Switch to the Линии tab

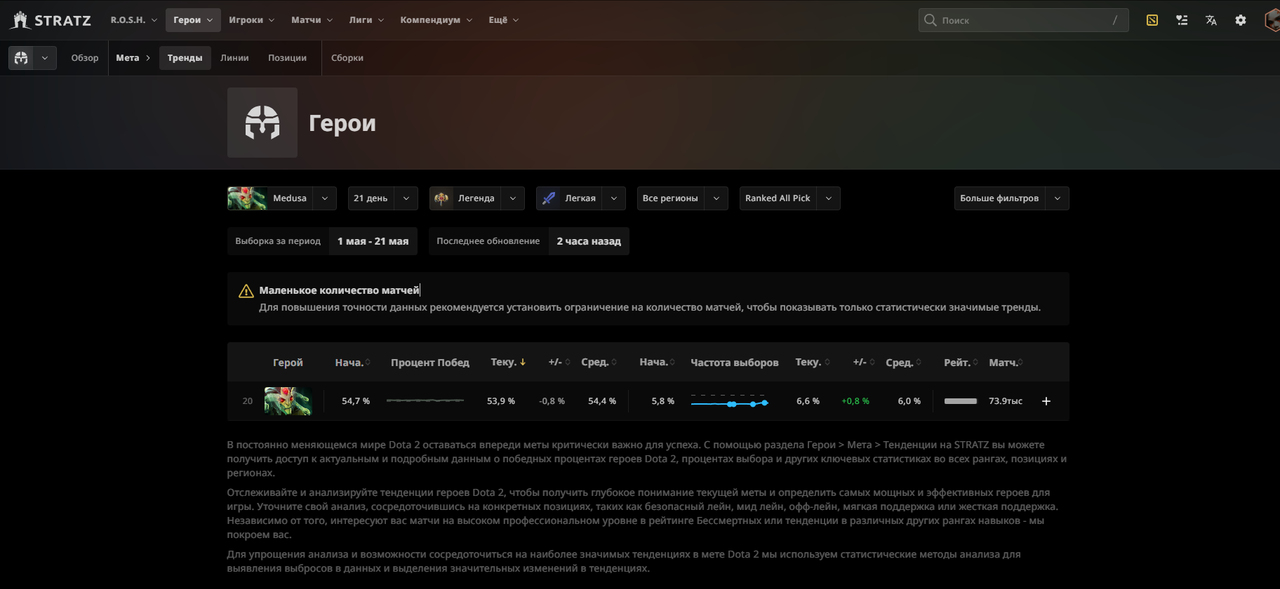point(235,58)
